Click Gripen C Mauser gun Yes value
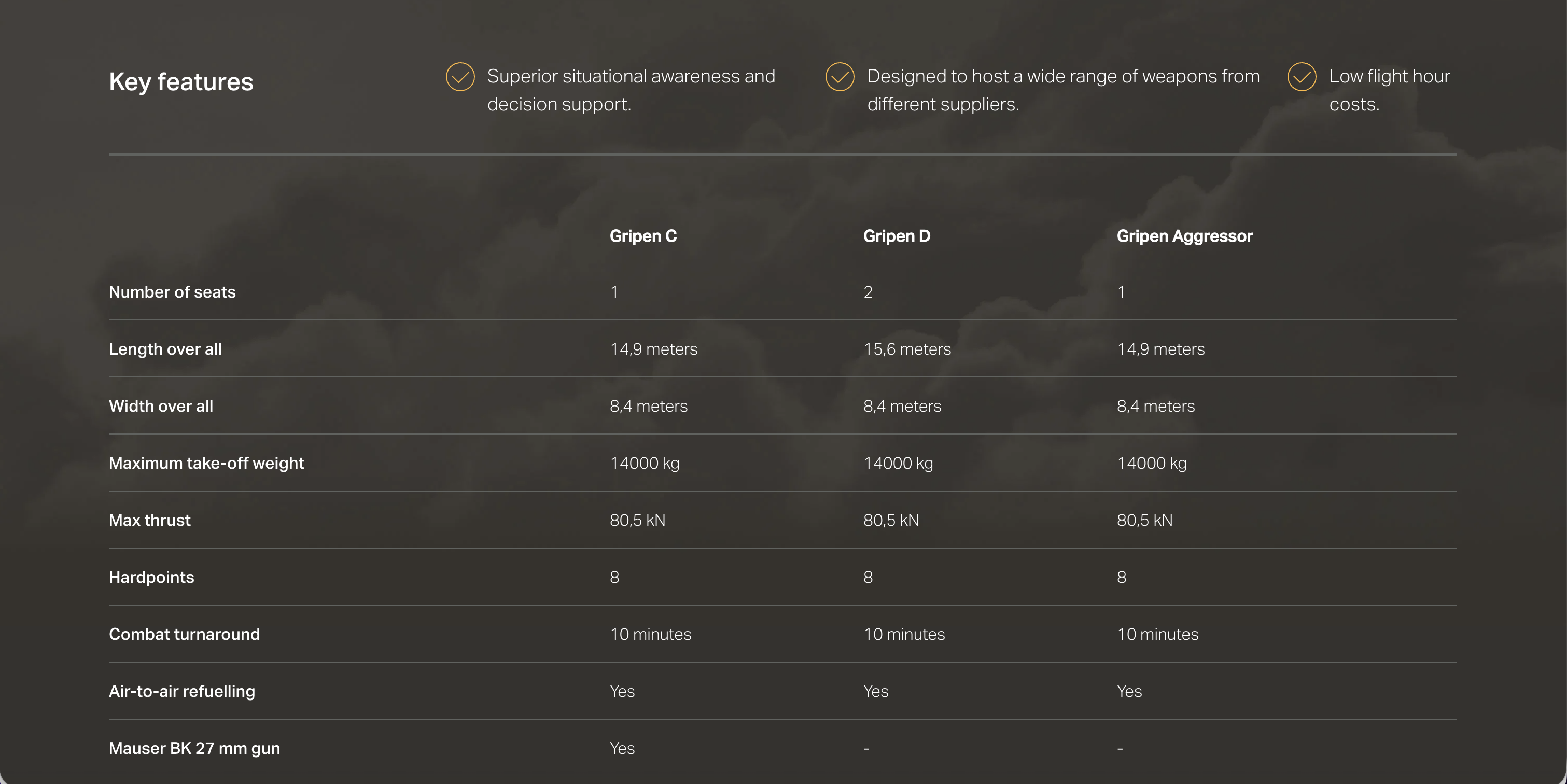This screenshot has height=784, width=1567. pyautogui.click(x=622, y=748)
